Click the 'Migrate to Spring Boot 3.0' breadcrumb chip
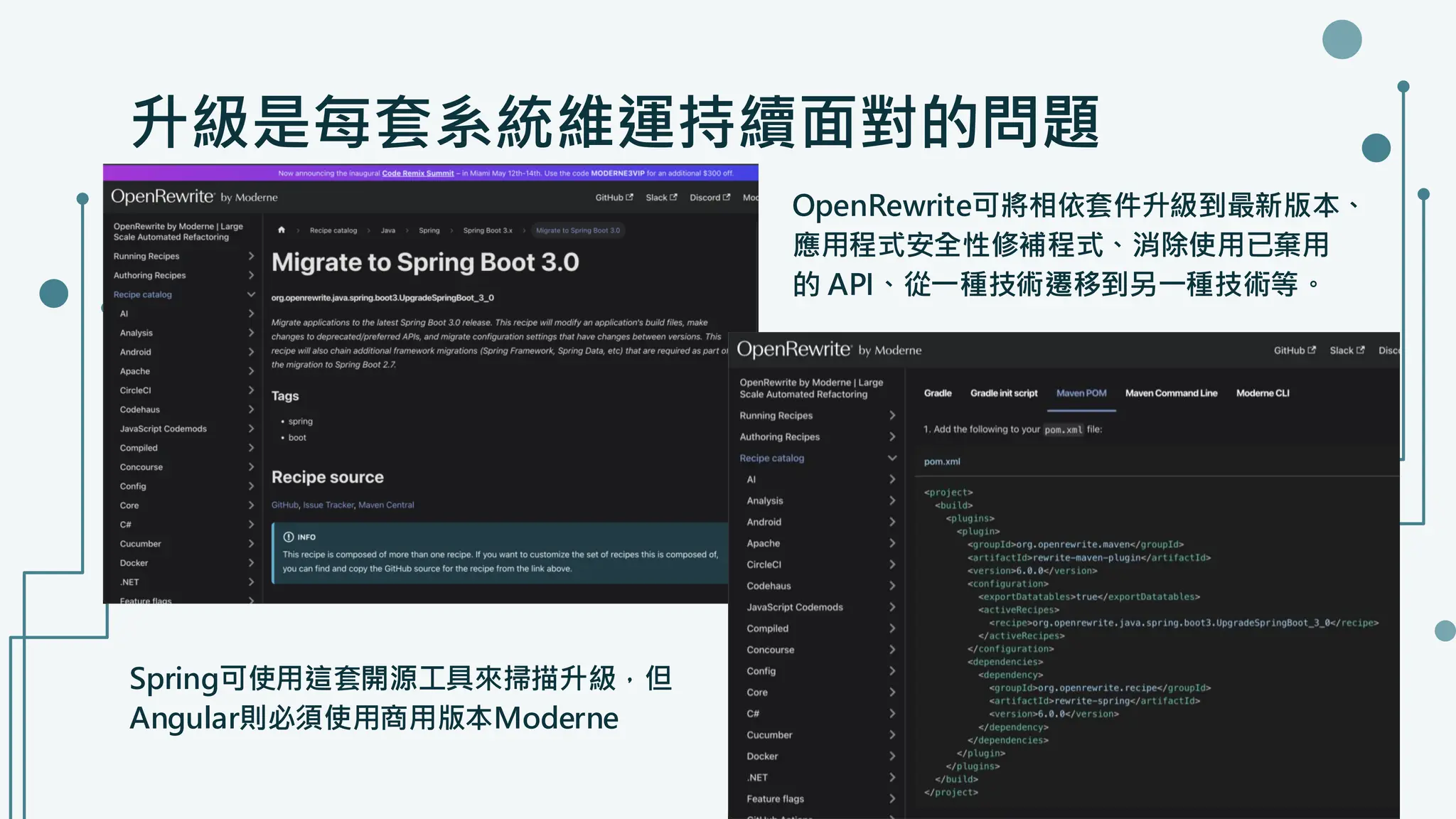 (x=578, y=230)
